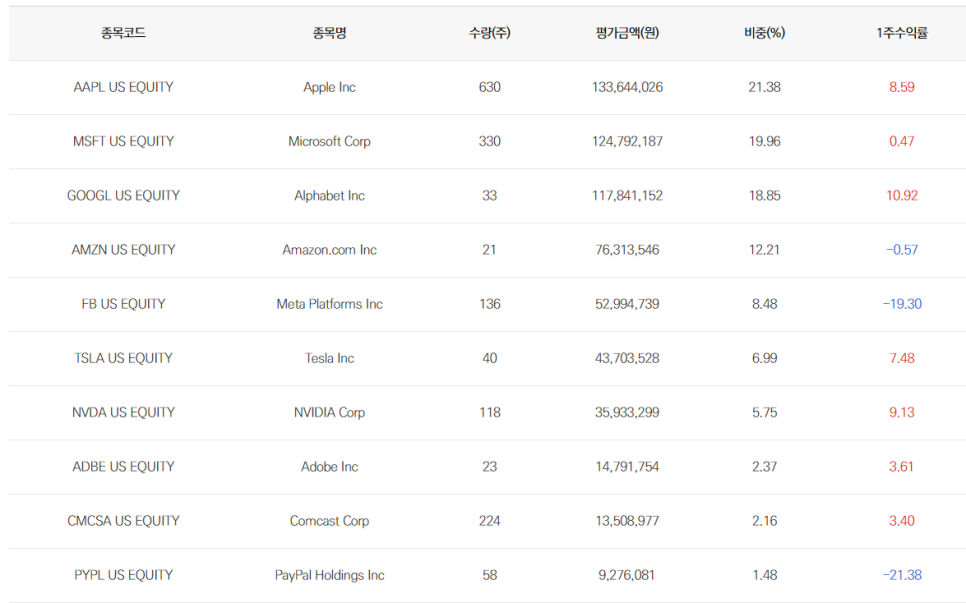Select the AAPL US EQUITY code cell
966x603 pixels.
[123, 87]
